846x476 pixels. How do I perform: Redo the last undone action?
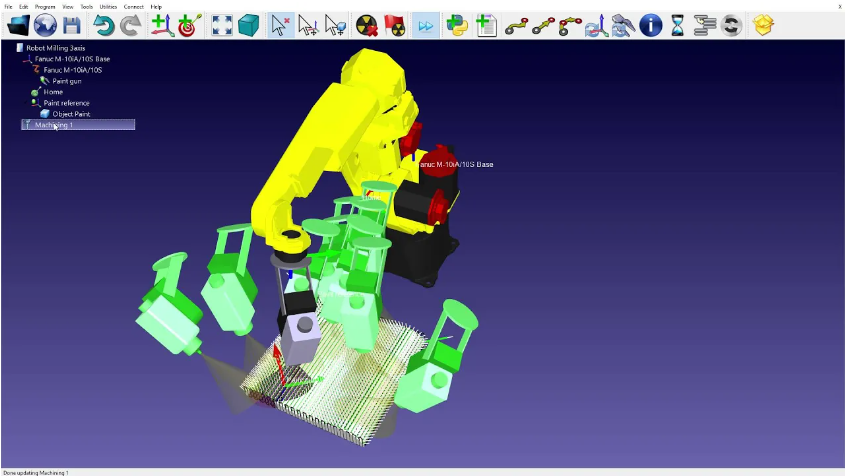tap(130, 25)
